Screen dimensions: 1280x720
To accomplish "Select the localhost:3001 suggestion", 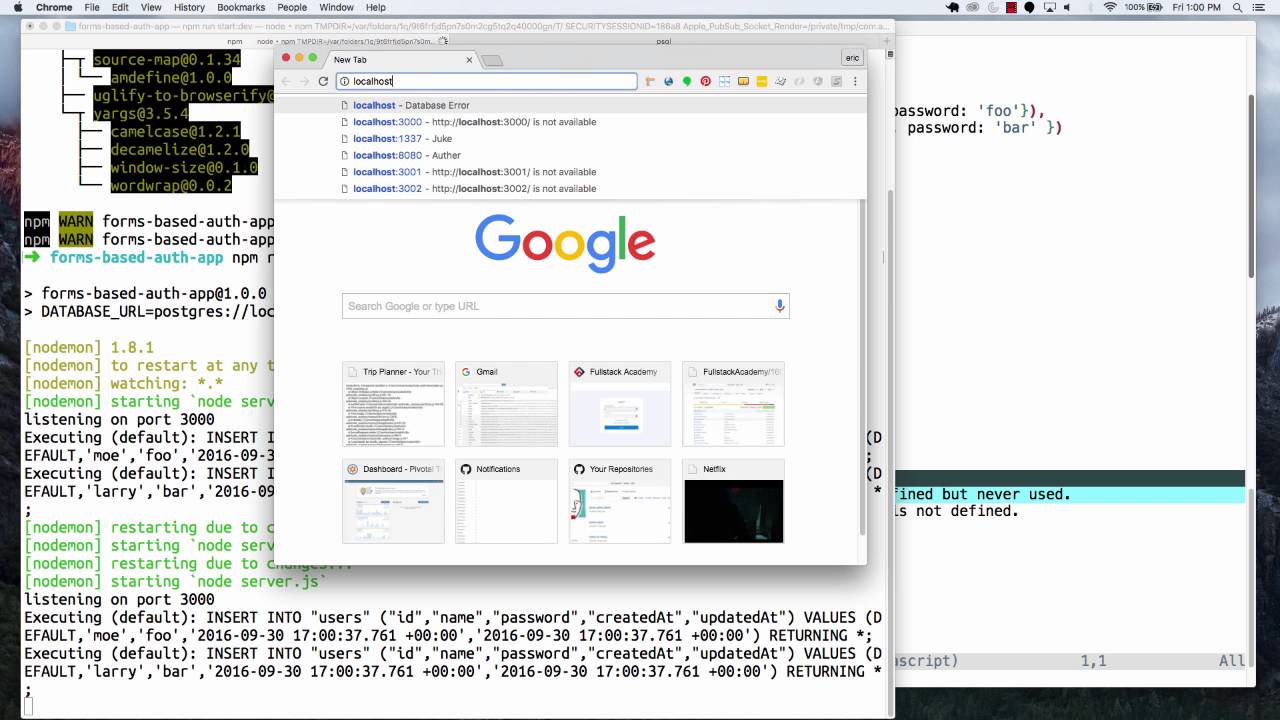I will pyautogui.click(x=570, y=172).
